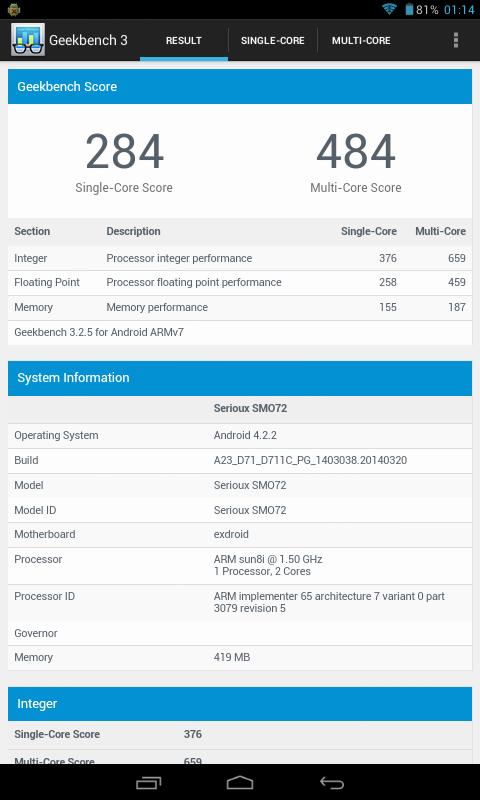Tap the Geekbench Score section header
Viewport: 480px width, 800px height.
pyautogui.click(x=240, y=86)
